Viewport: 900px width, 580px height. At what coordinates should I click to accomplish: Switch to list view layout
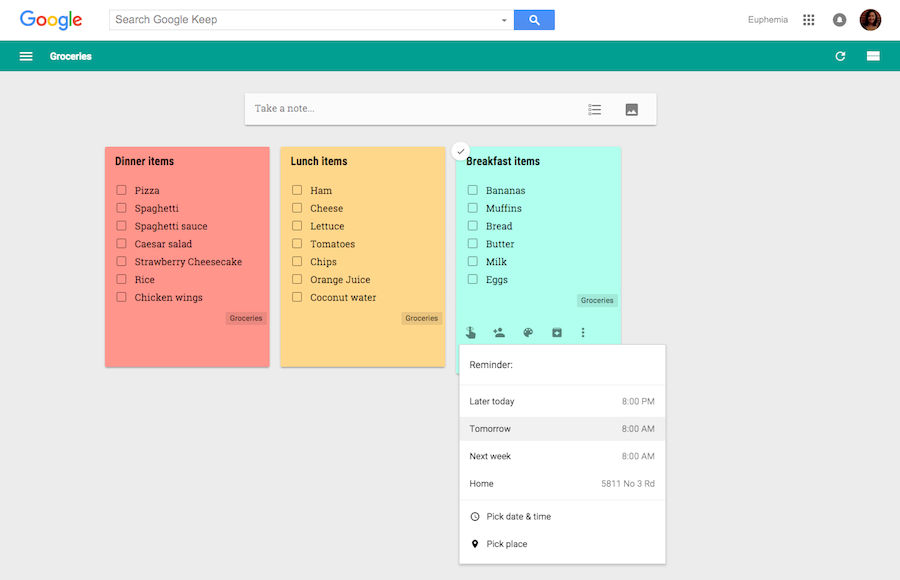pos(873,56)
